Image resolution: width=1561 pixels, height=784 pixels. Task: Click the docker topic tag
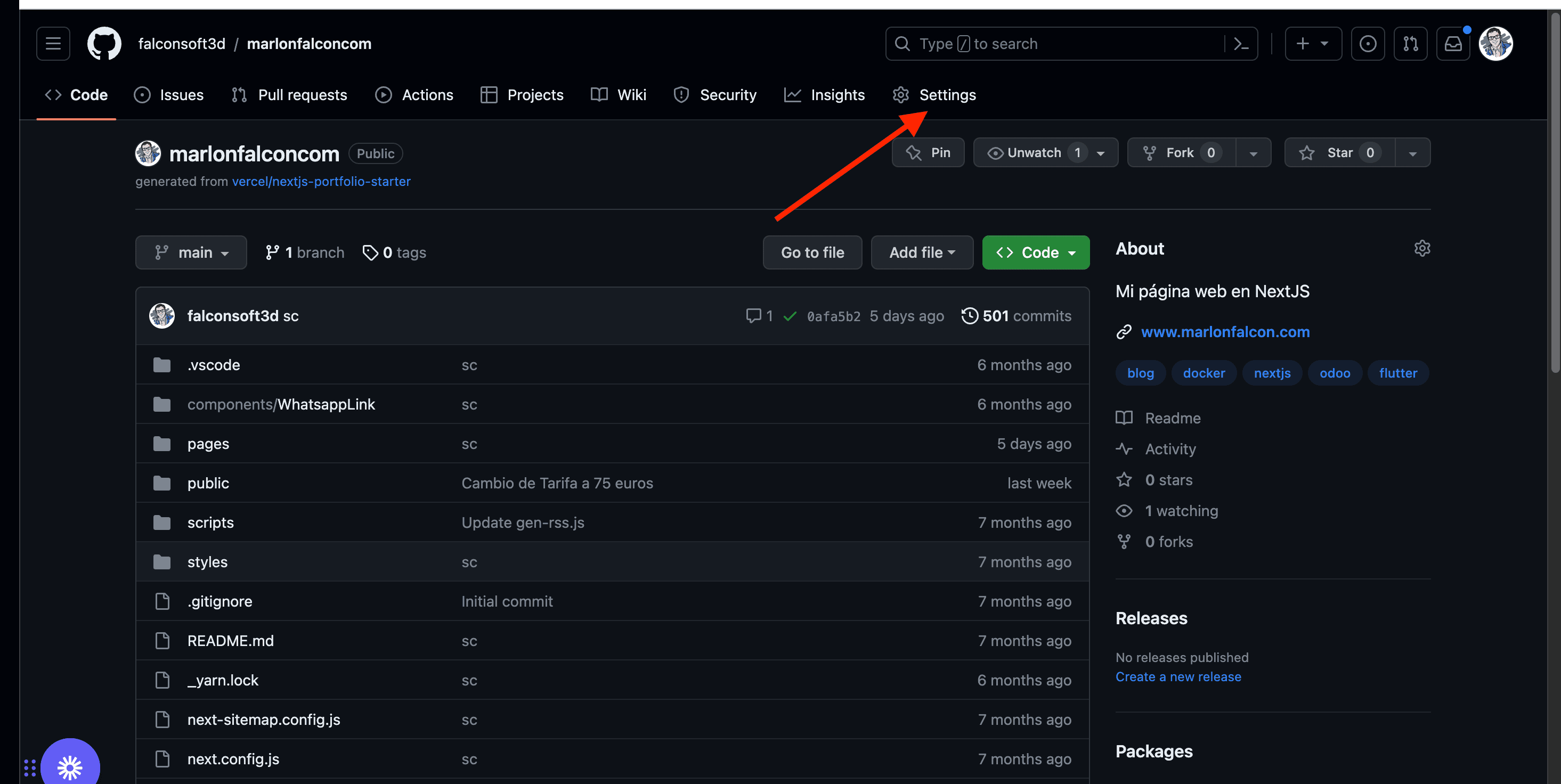tap(1204, 373)
